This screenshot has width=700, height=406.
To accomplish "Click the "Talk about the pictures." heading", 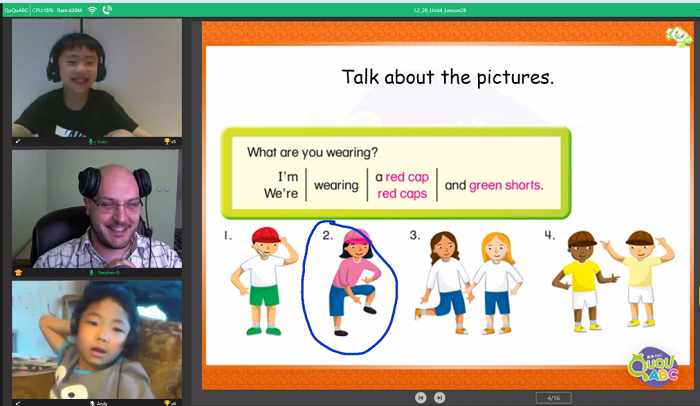I will (x=448, y=77).
